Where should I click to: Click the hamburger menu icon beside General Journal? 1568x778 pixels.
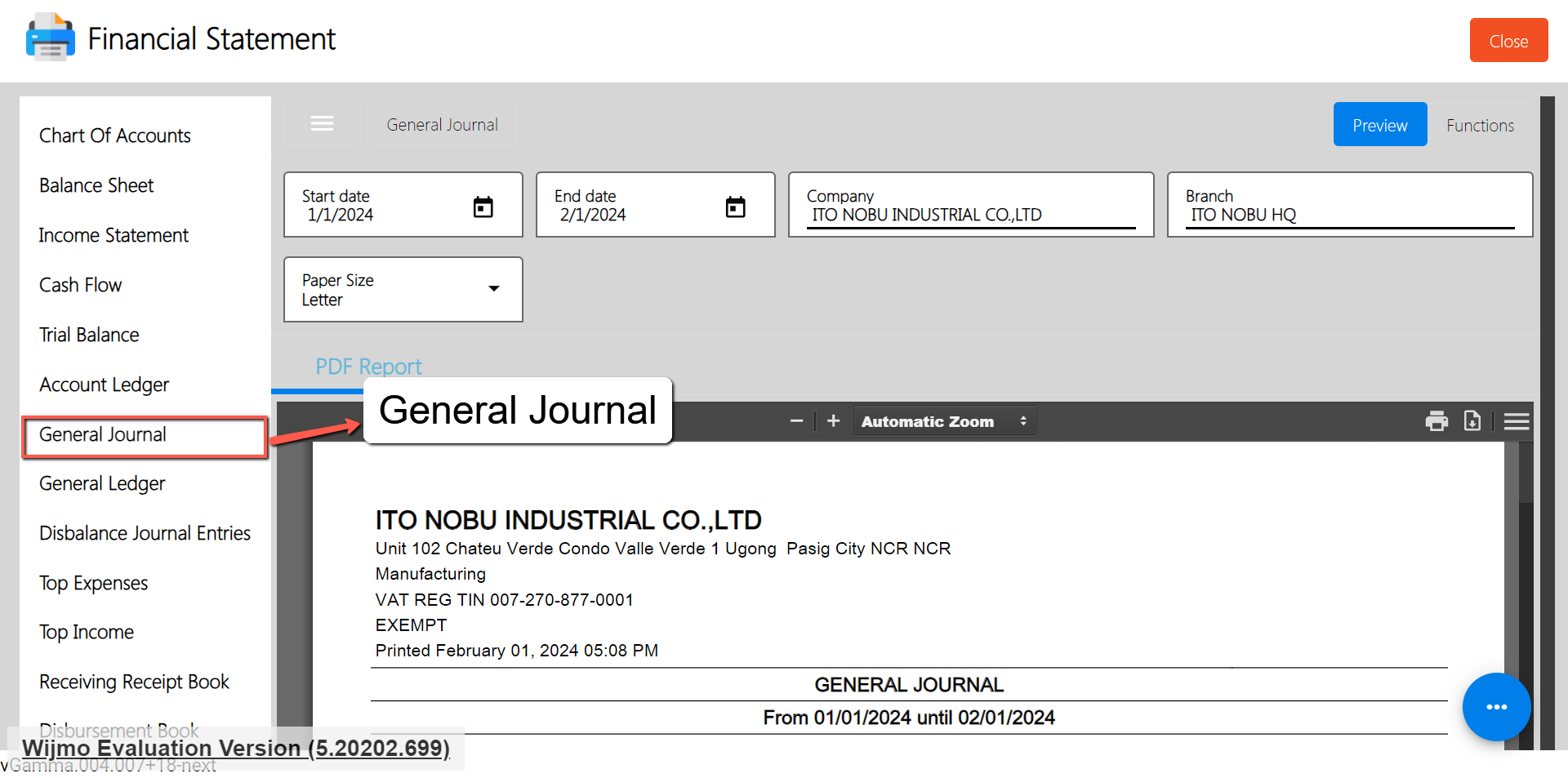tap(322, 124)
